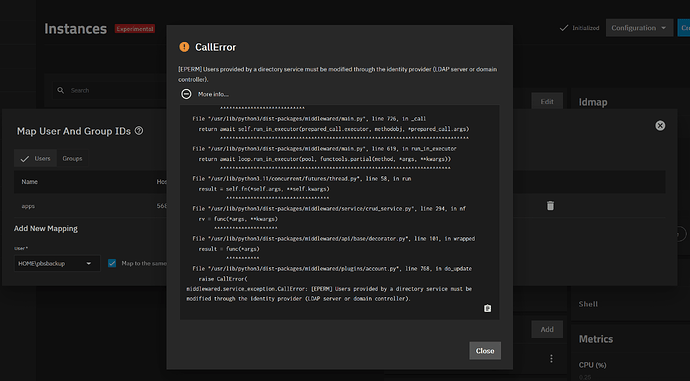Open the User dropdown showing HOME\pbsbackup
Image resolution: width=690 pixels, height=381 pixels.
pyautogui.click(x=57, y=264)
